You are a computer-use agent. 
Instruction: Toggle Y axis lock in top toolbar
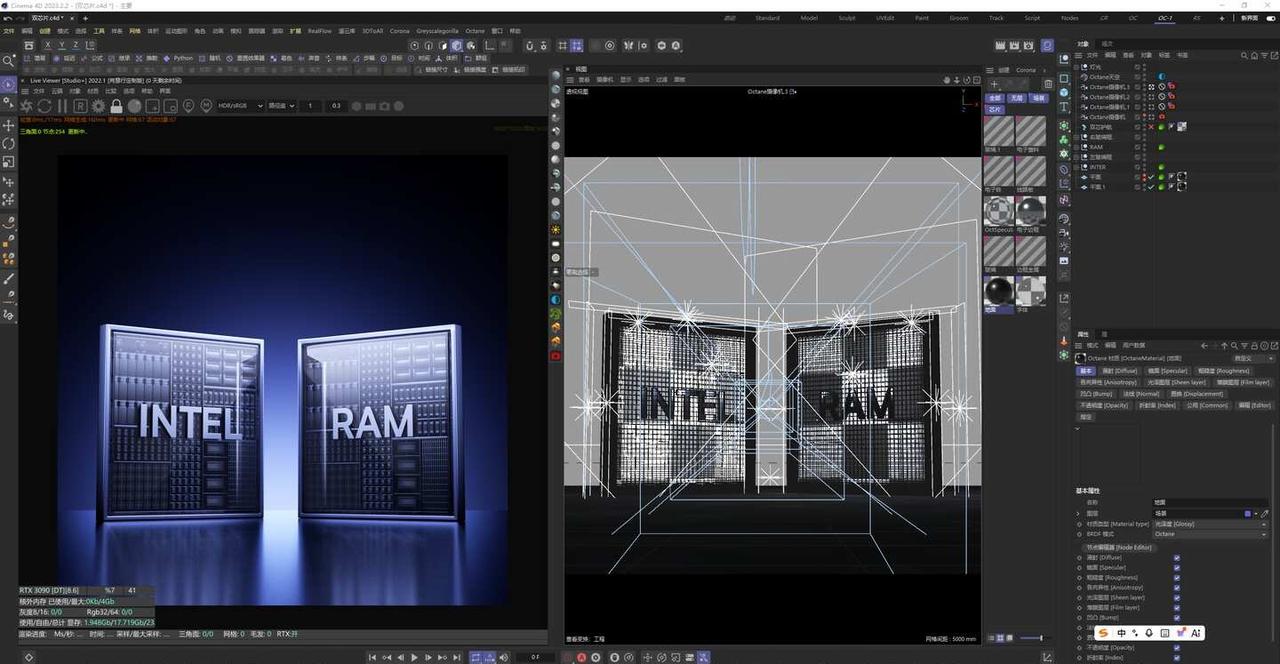(62, 45)
